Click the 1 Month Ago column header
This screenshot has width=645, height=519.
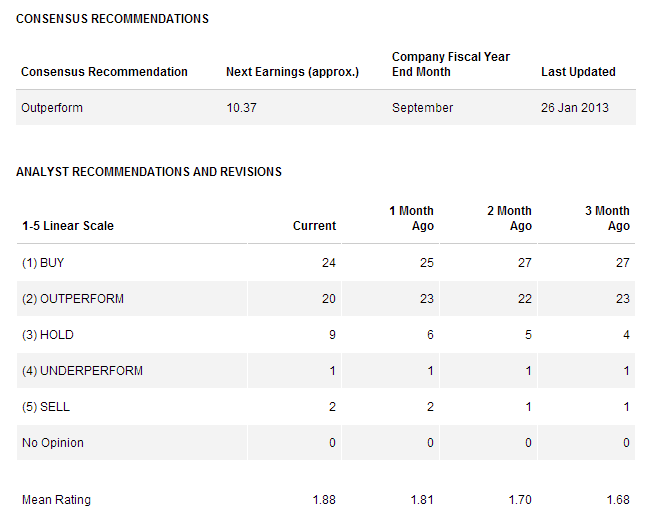pos(411,218)
